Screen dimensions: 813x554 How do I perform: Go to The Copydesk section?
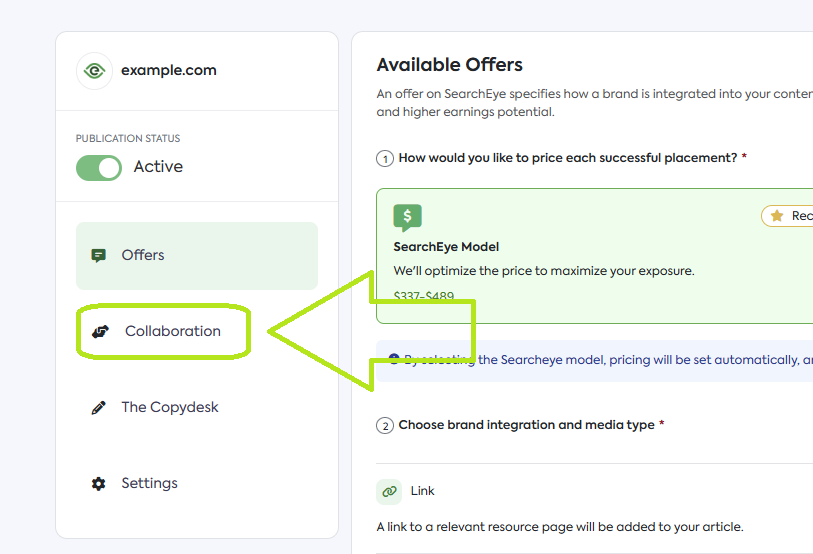(x=169, y=407)
